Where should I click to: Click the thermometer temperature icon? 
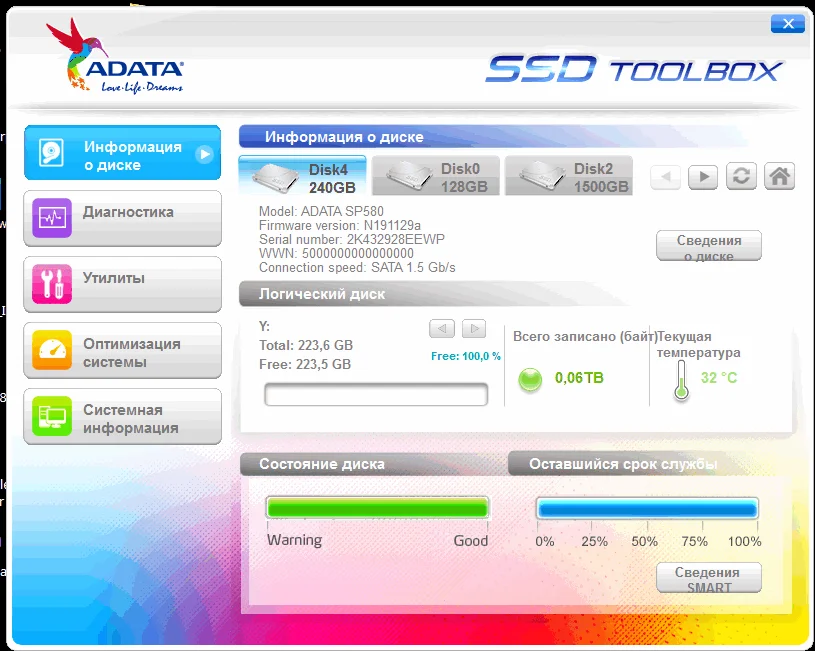[681, 381]
